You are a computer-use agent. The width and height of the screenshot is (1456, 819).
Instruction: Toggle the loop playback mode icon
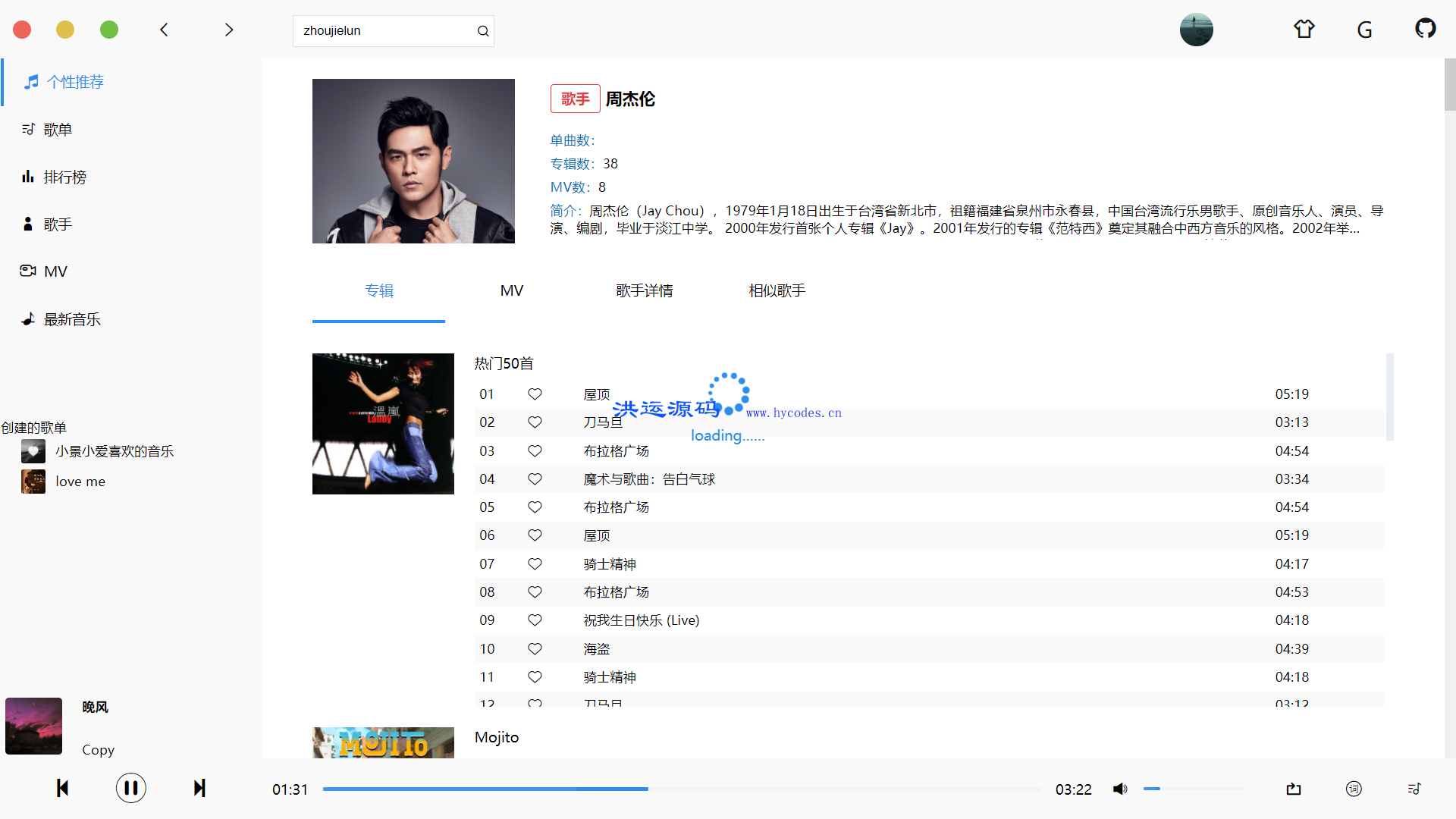1294,789
